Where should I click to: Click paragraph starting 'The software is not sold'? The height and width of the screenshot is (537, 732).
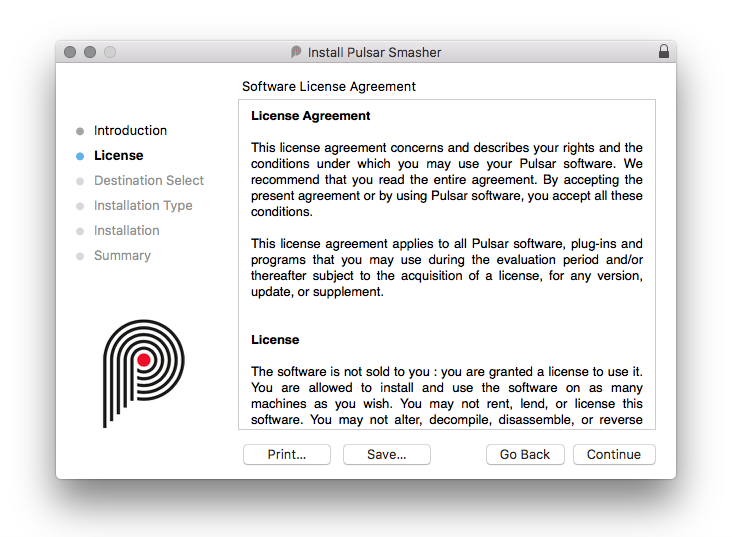tap(447, 396)
